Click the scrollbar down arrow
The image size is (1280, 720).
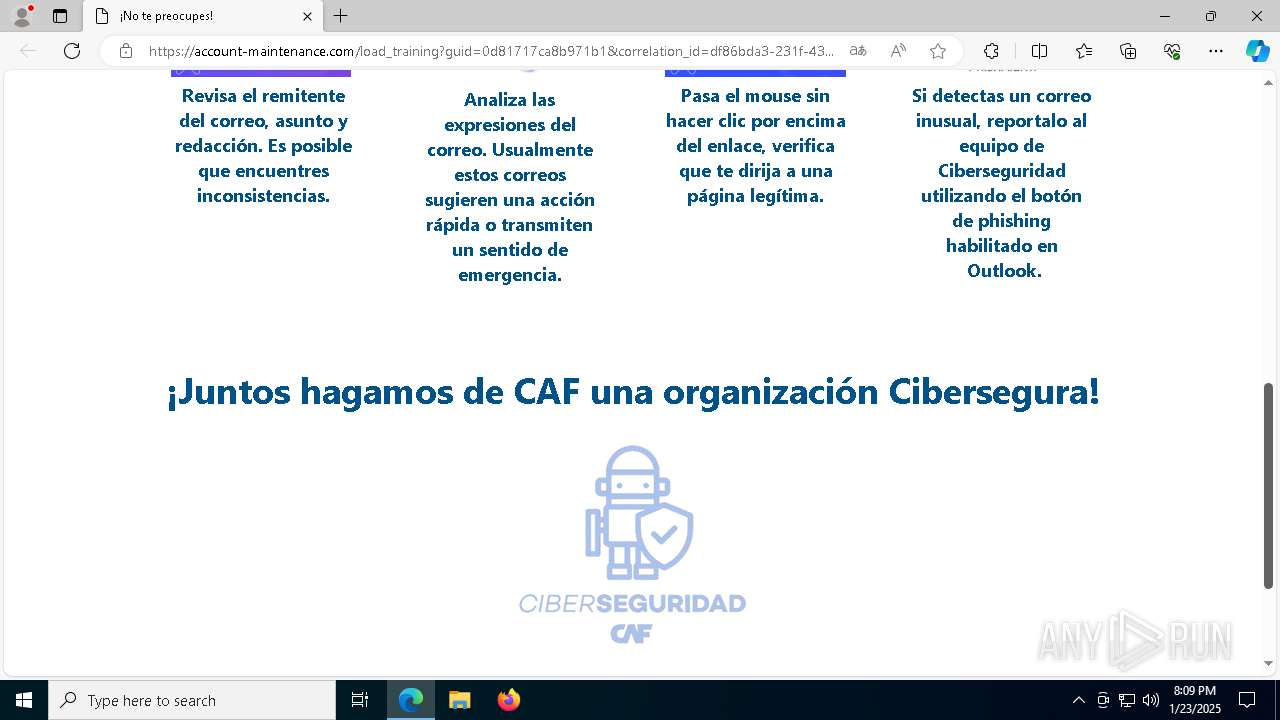pos(1269,663)
